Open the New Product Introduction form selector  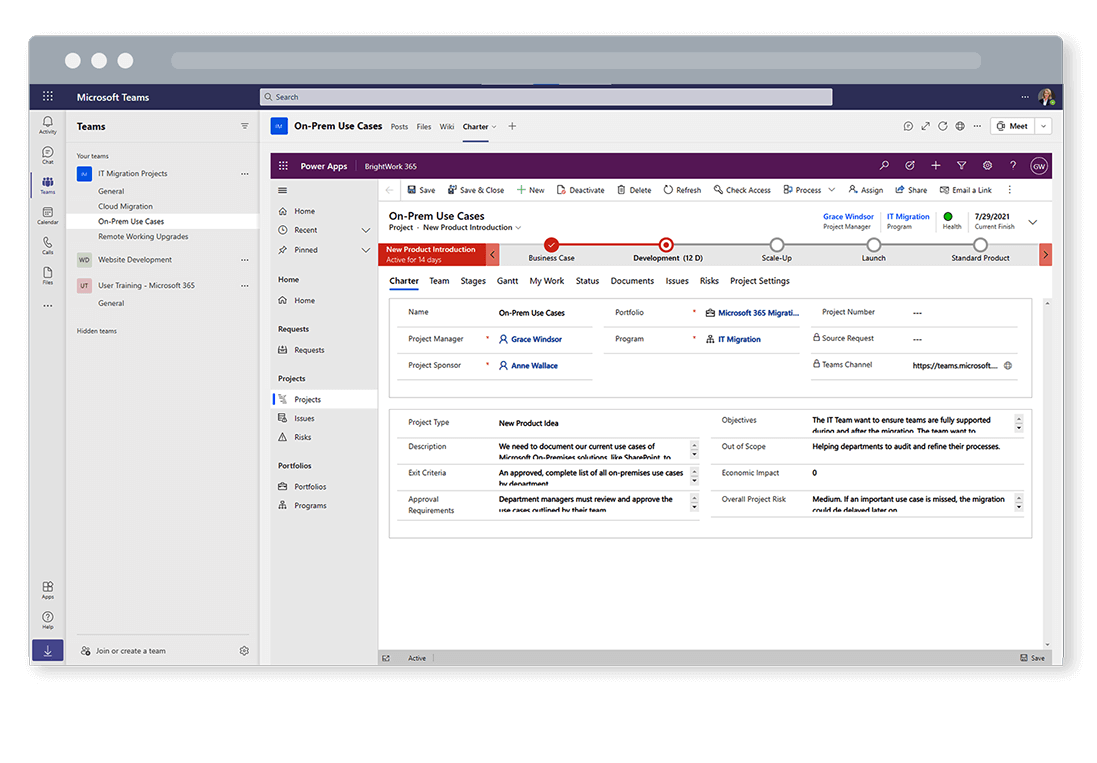472,227
